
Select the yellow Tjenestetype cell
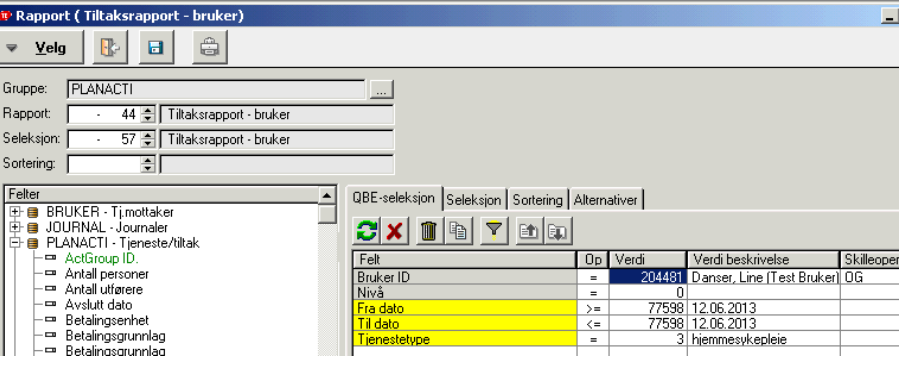[465, 338]
